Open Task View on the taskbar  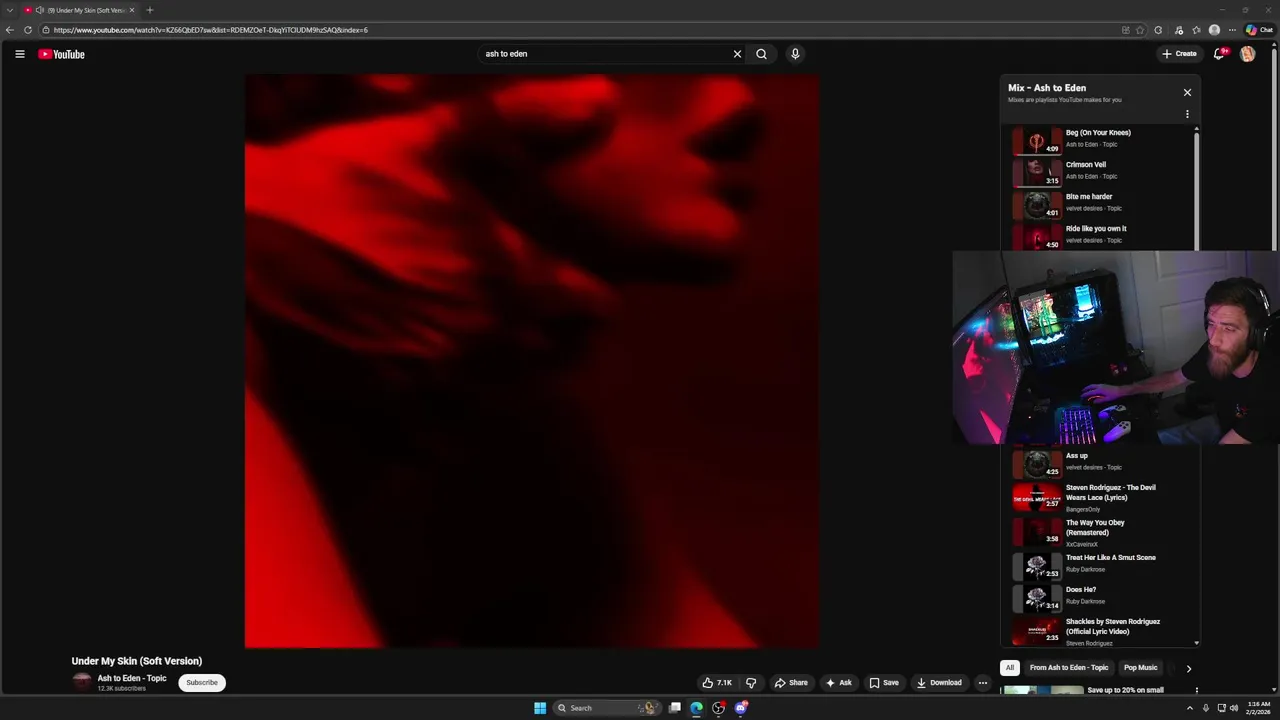pos(675,708)
